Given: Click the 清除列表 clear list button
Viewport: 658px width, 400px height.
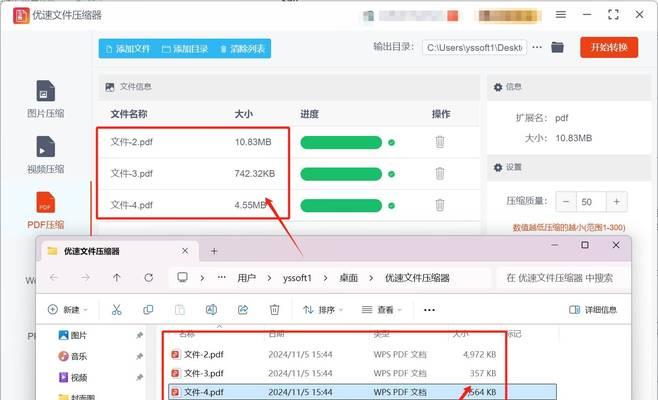Looking at the screenshot, I should pyautogui.click(x=243, y=49).
